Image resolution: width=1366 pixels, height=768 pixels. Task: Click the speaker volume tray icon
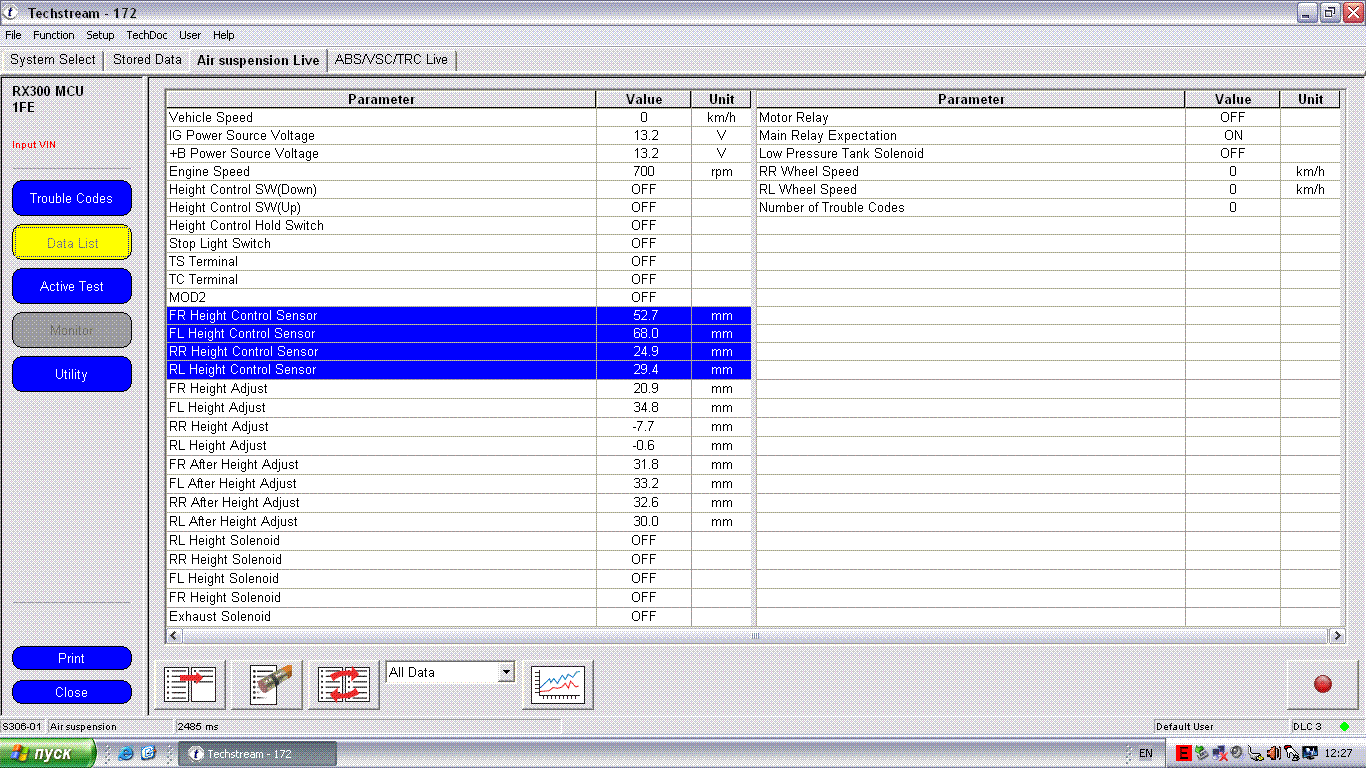click(1274, 753)
